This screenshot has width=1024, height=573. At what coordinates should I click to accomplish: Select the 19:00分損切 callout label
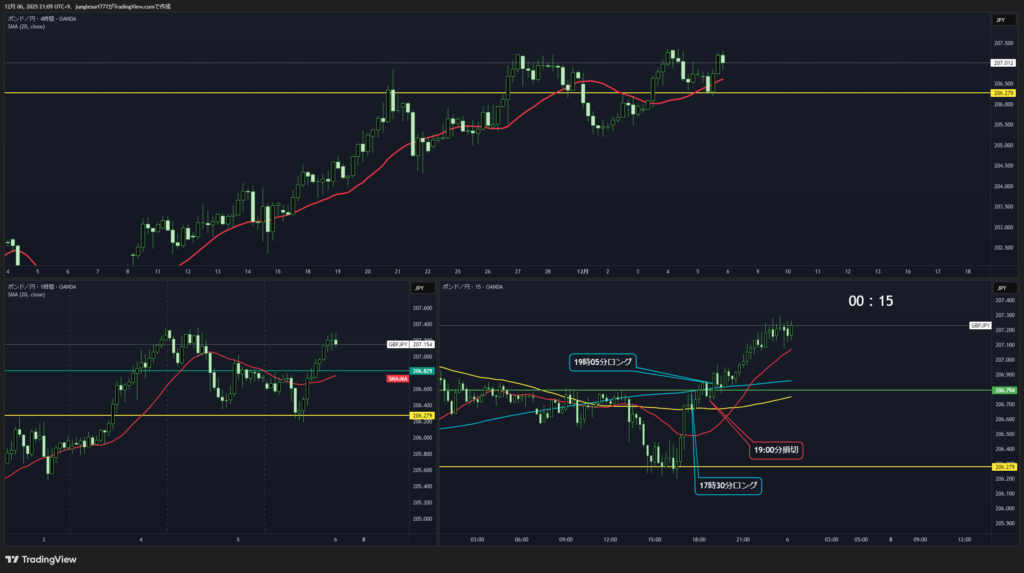pyautogui.click(x=775, y=450)
